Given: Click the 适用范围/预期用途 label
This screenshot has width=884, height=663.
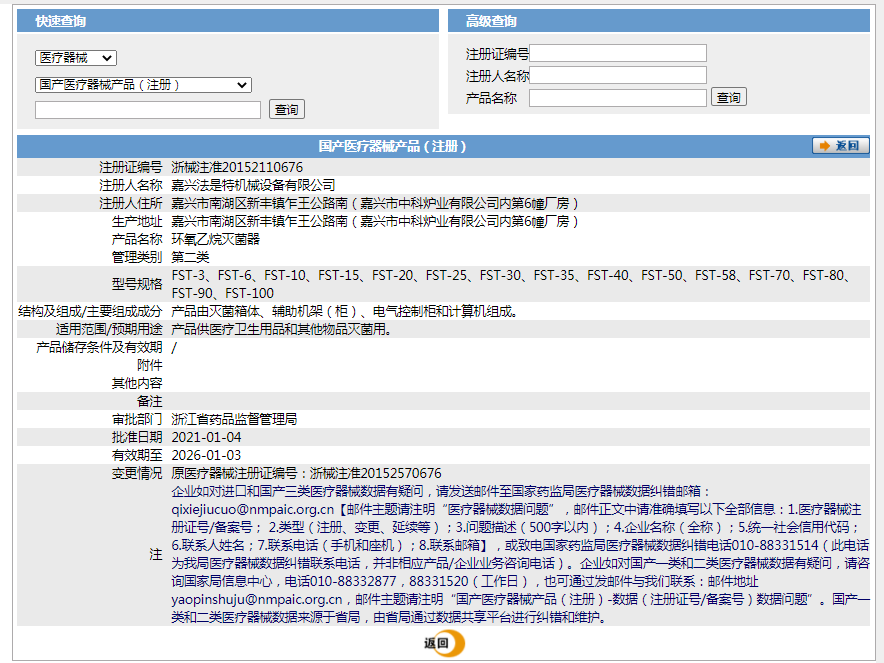Looking at the screenshot, I should pyautogui.click(x=109, y=329).
